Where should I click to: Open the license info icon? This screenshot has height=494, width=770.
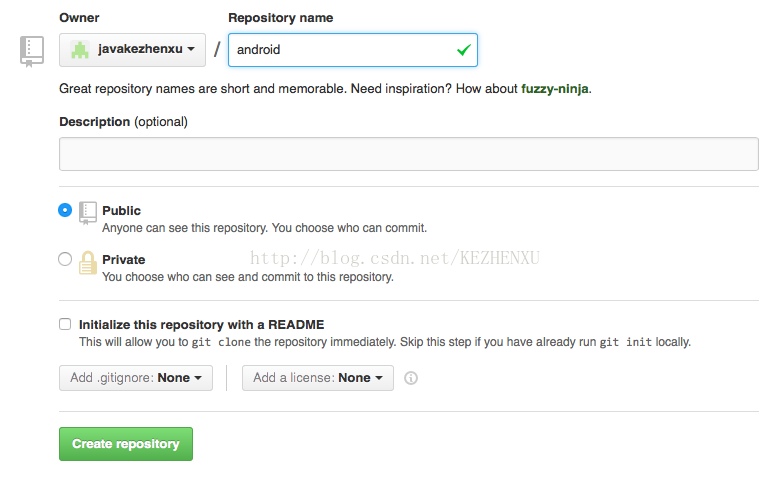click(411, 378)
